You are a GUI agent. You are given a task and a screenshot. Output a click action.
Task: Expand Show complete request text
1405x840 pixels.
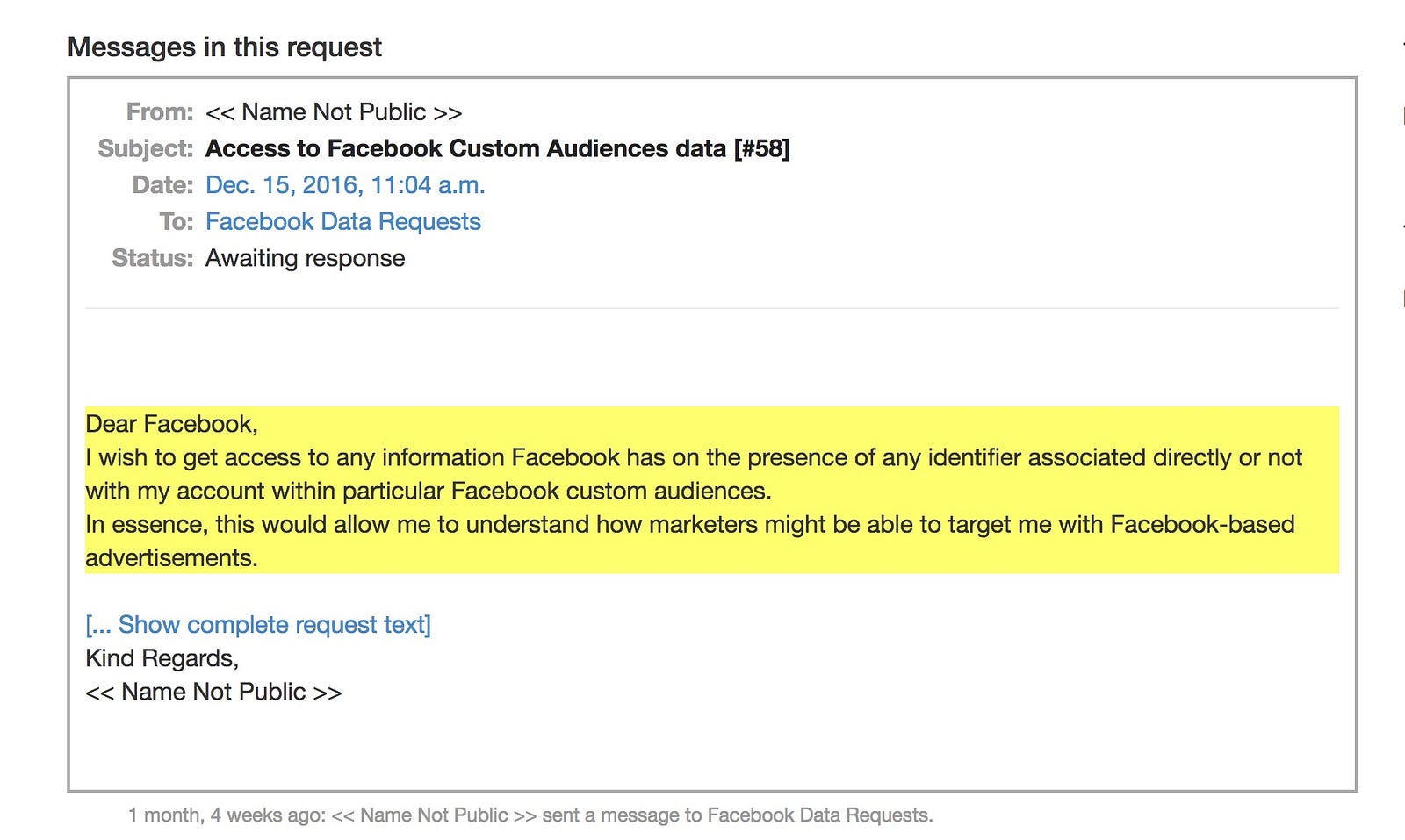(x=258, y=625)
